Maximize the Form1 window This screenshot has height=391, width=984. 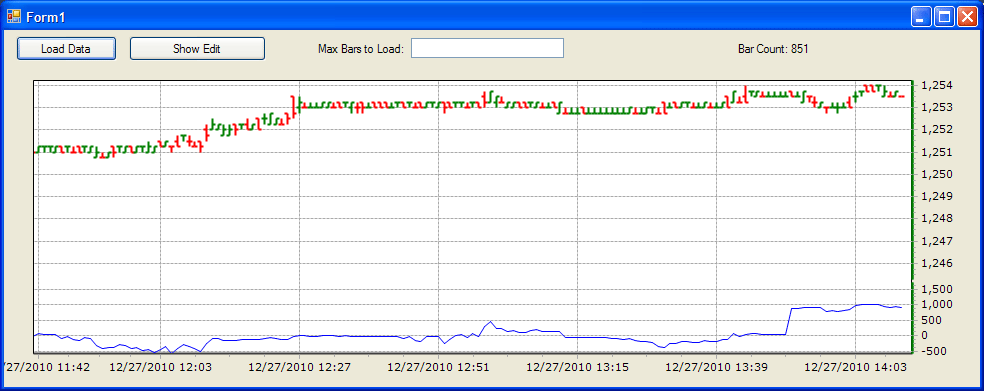pos(943,17)
